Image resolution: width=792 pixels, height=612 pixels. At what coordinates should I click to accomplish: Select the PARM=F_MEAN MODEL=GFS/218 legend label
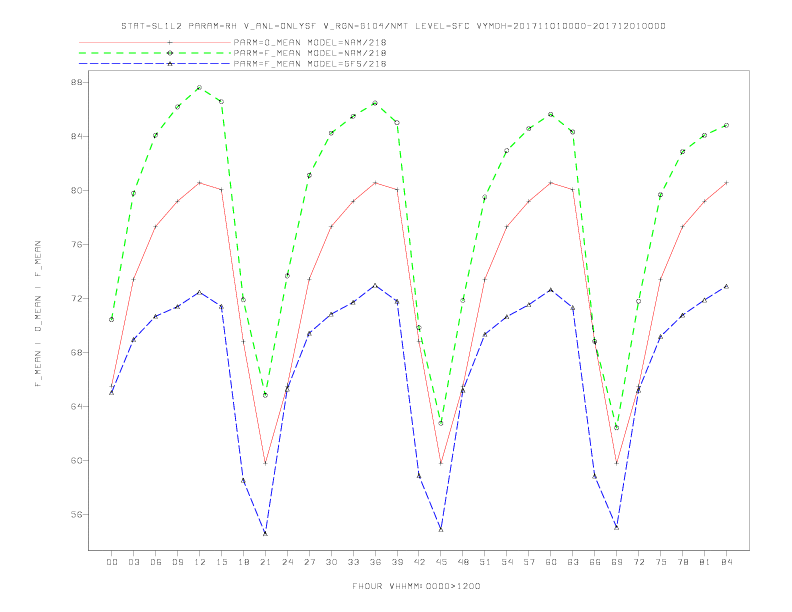click(310, 64)
